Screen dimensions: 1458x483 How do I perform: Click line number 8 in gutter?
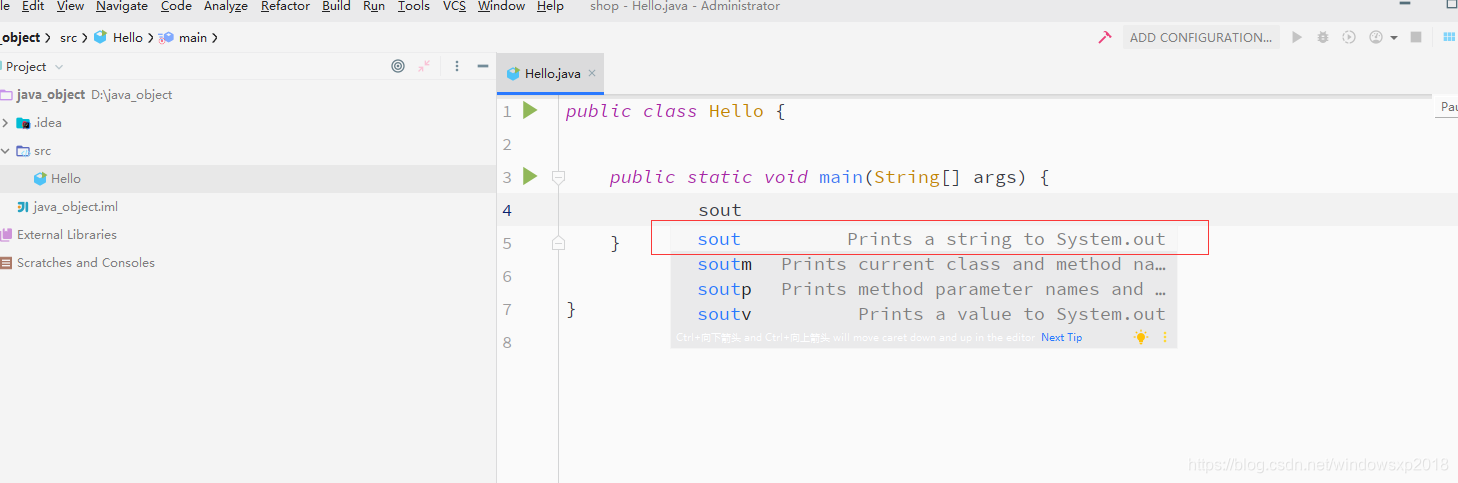(507, 342)
